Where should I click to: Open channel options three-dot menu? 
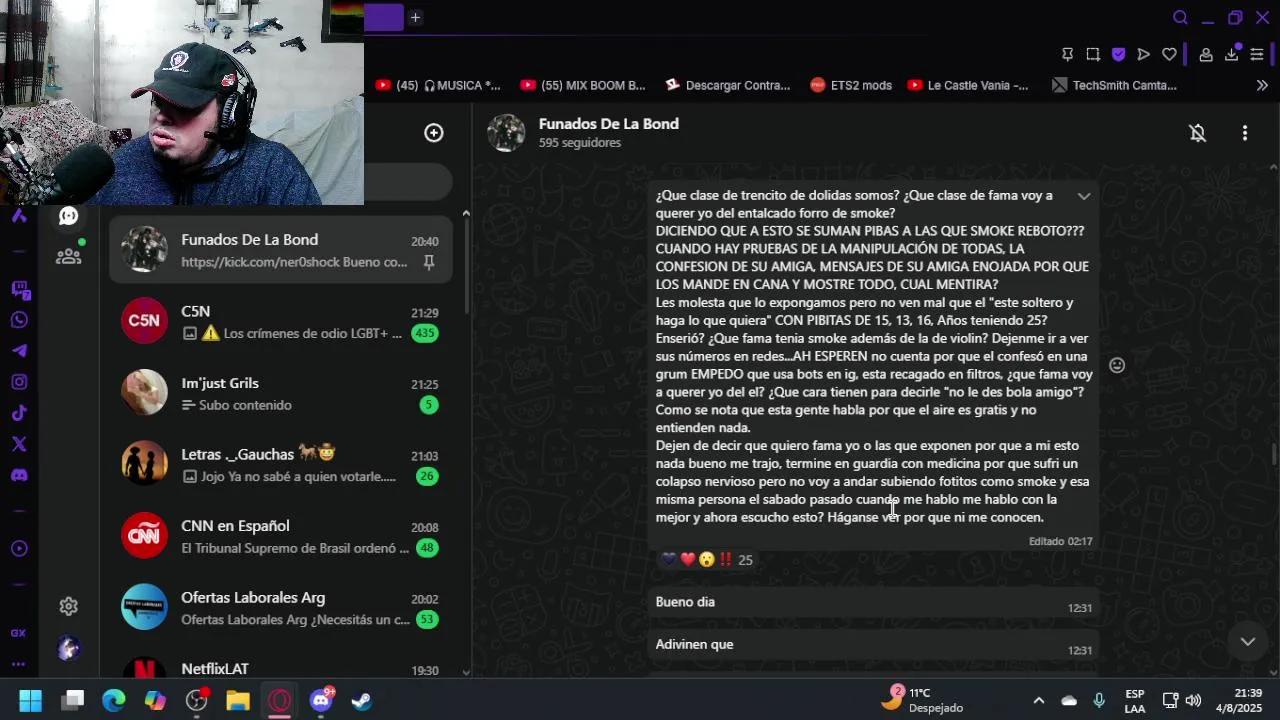tap(1245, 133)
